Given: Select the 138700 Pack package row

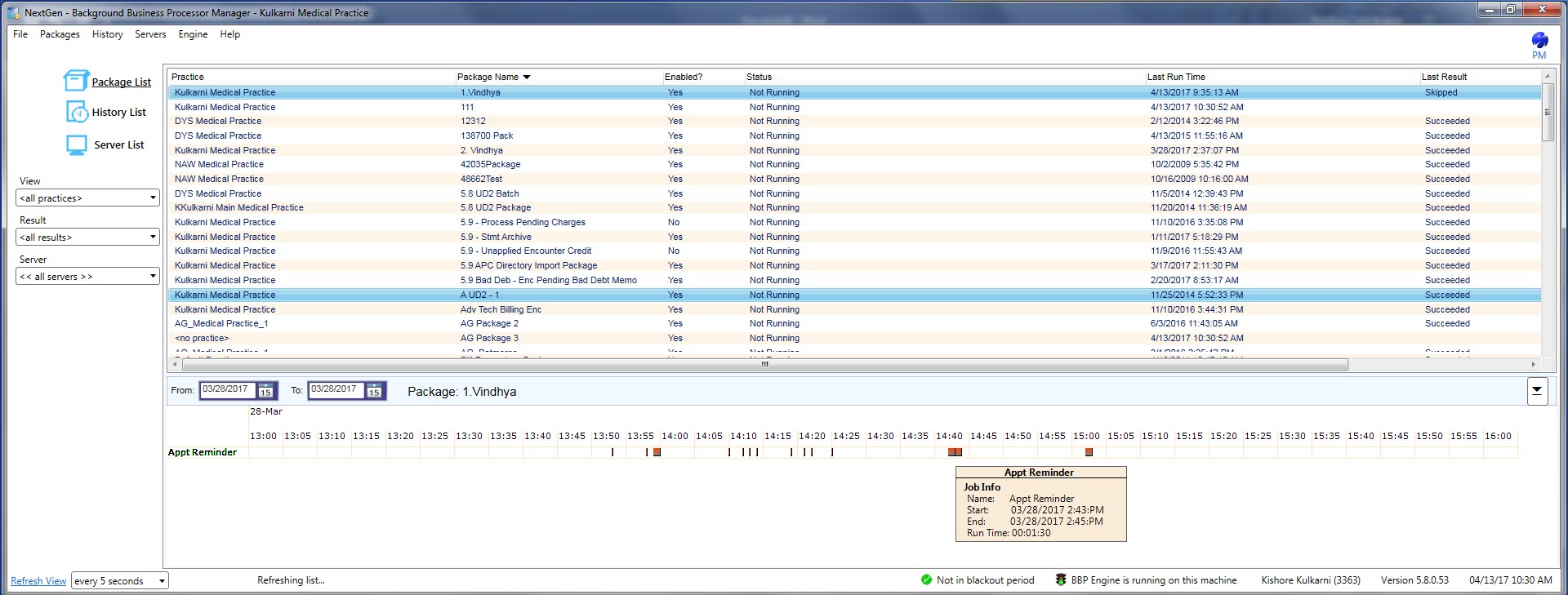Looking at the screenshot, I should [x=854, y=135].
